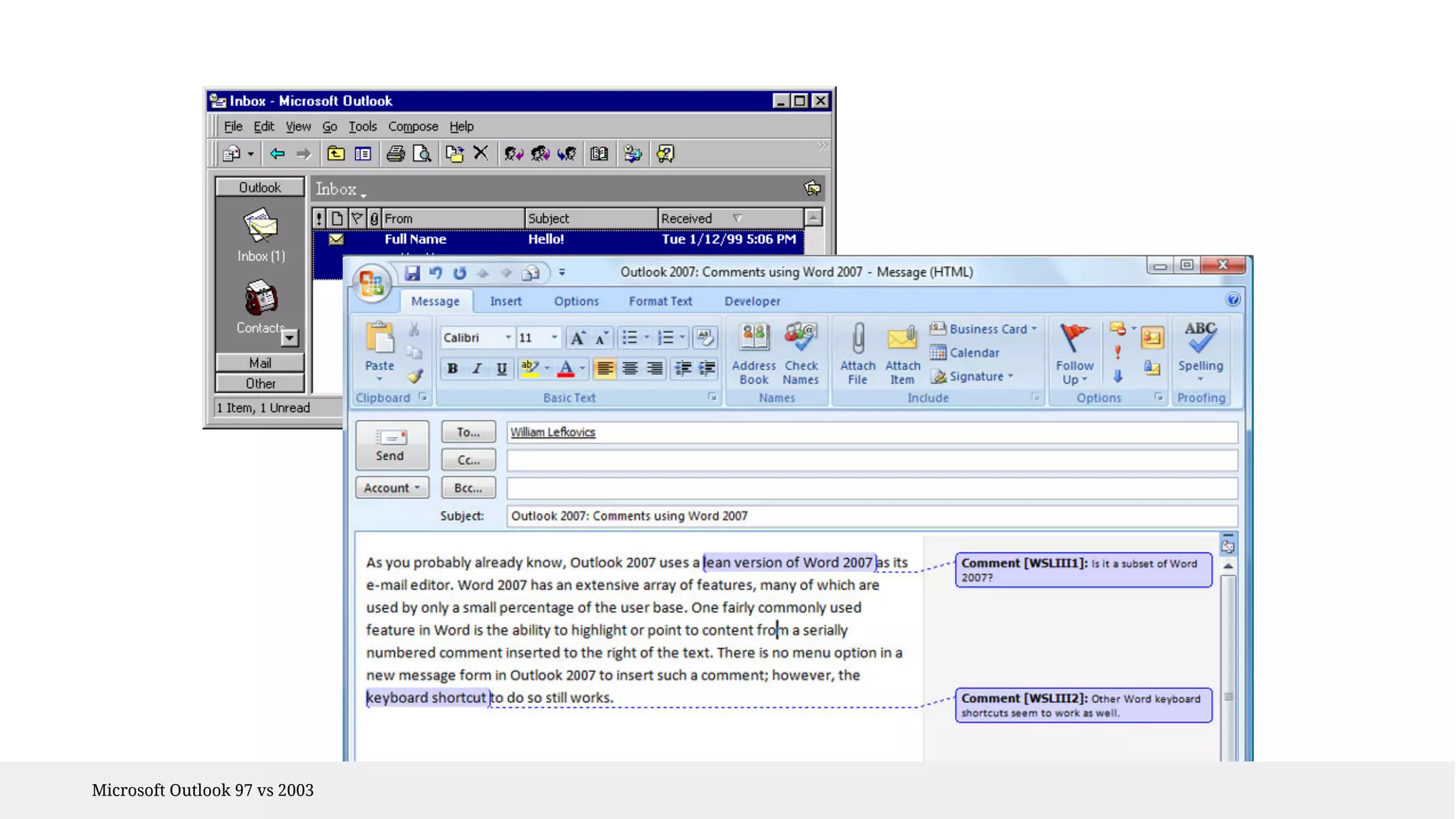Image resolution: width=1456 pixels, height=819 pixels.
Task: Open Tools menu in Outlook 97
Action: pyautogui.click(x=363, y=127)
